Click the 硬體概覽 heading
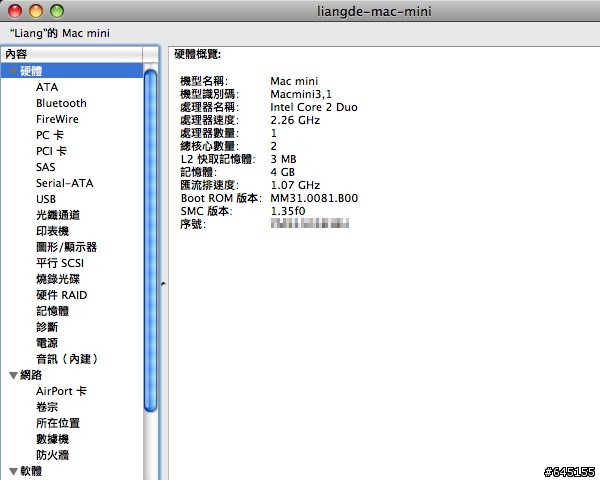The height and width of the screenshot is (480, 600). pyautogui.click(x=197, y=54)
